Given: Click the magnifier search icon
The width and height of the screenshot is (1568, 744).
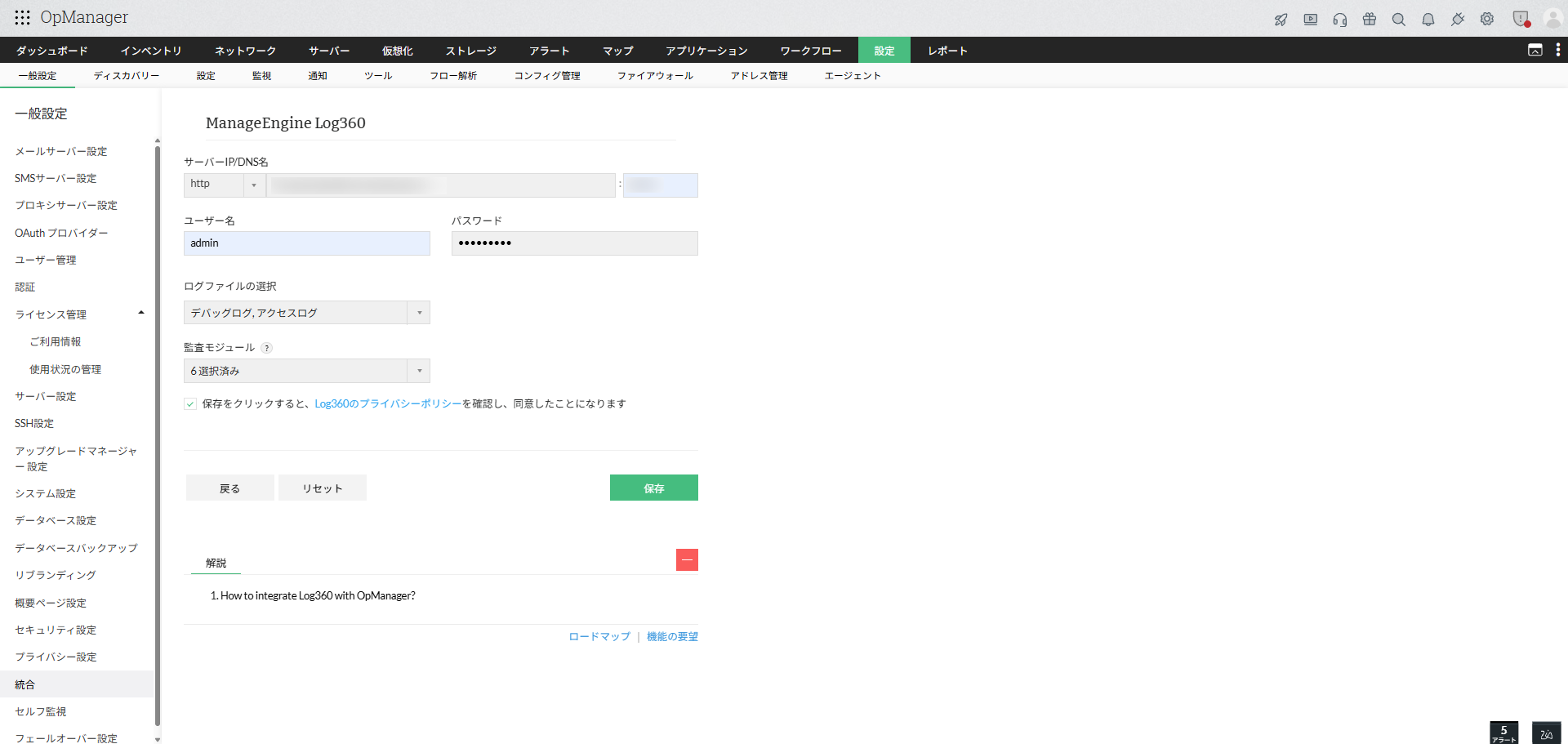Looking at the screenshot, I should (x=1399, y=20).
